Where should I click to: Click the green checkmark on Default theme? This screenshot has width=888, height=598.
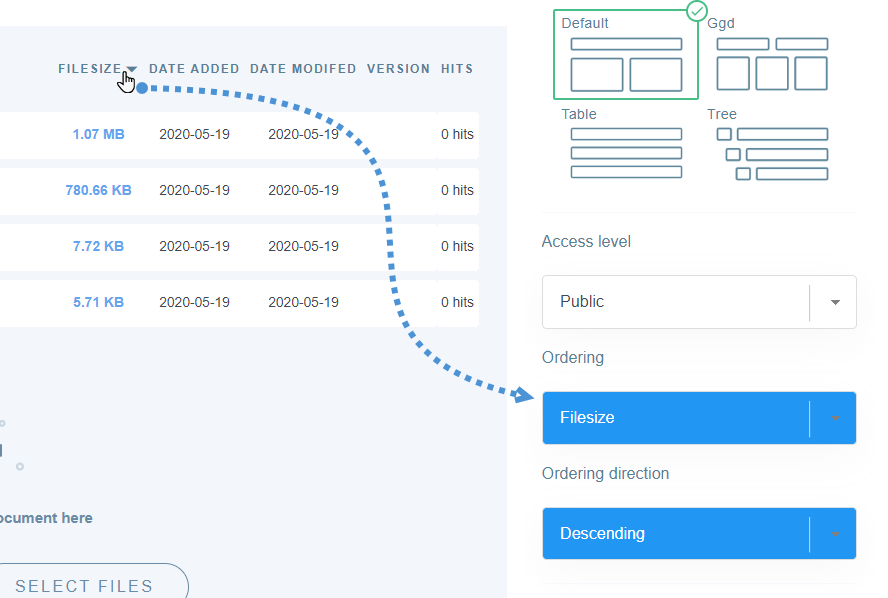pyautogui.click(x=697, y=12)
